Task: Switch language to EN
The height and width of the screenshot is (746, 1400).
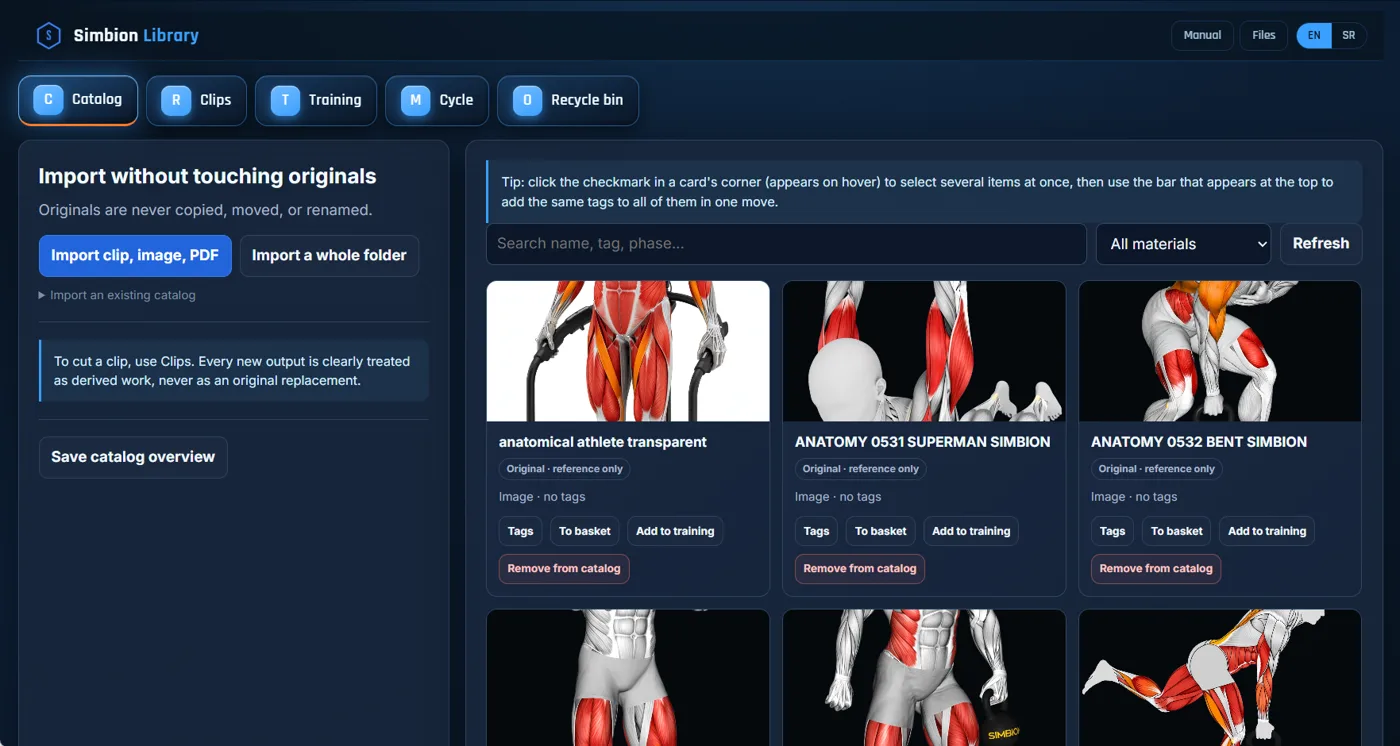Action: (x=1314, y=35)
